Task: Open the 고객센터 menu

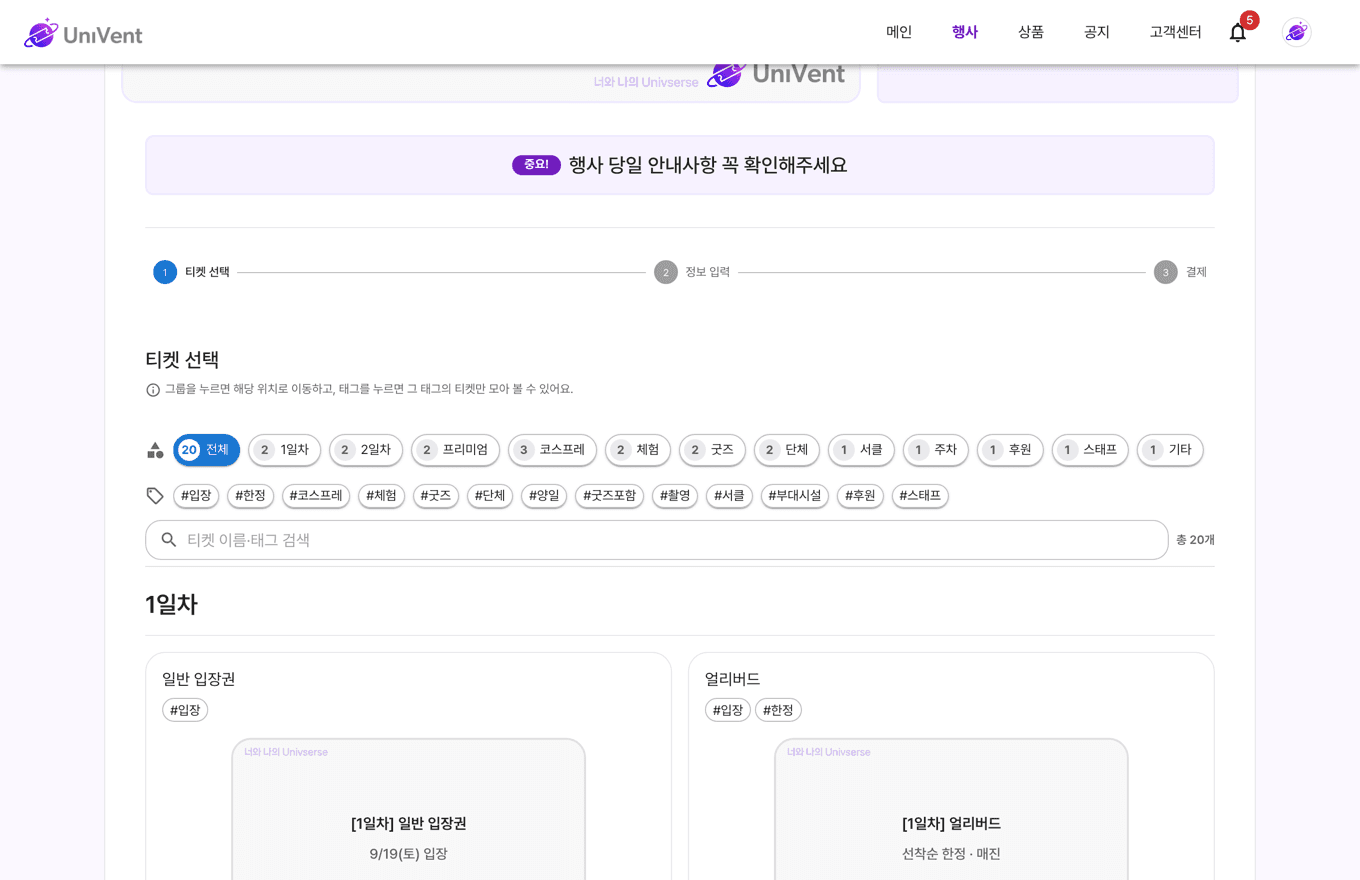Action: click(x=1176, y=32)
